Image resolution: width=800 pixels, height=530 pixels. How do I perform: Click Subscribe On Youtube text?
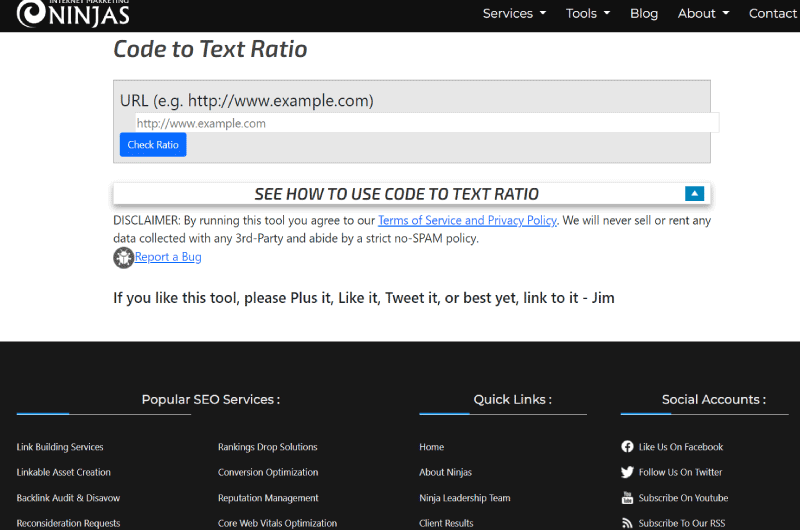(683, 498)
